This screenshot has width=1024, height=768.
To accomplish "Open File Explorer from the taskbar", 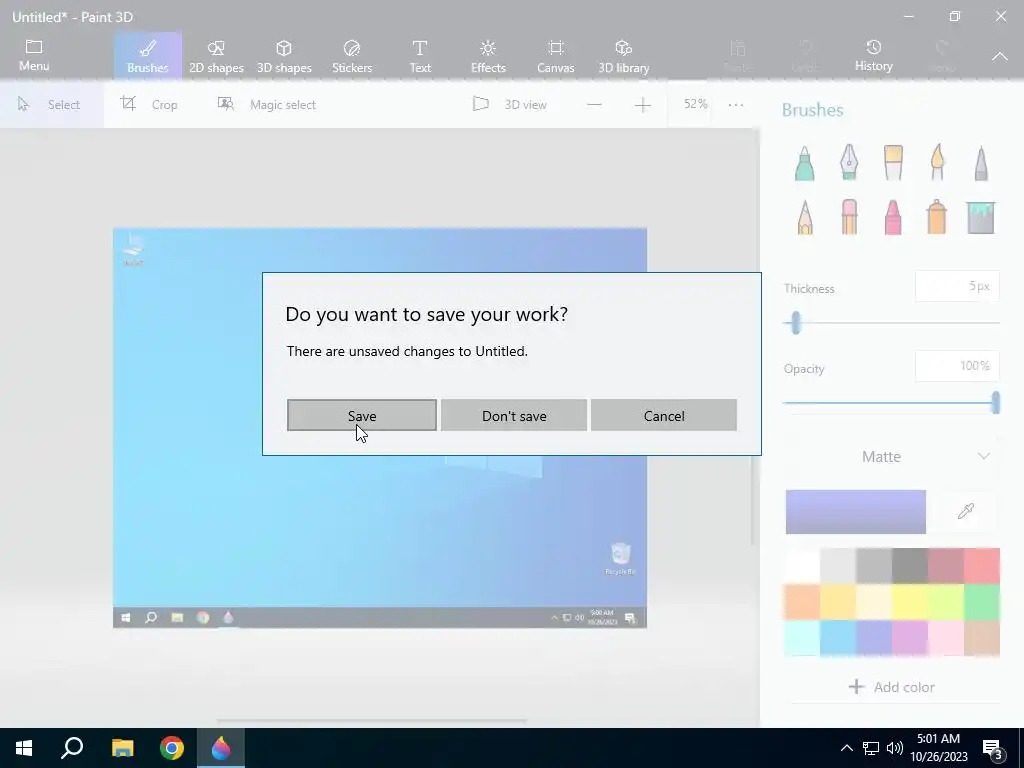I will click(122, 748).
